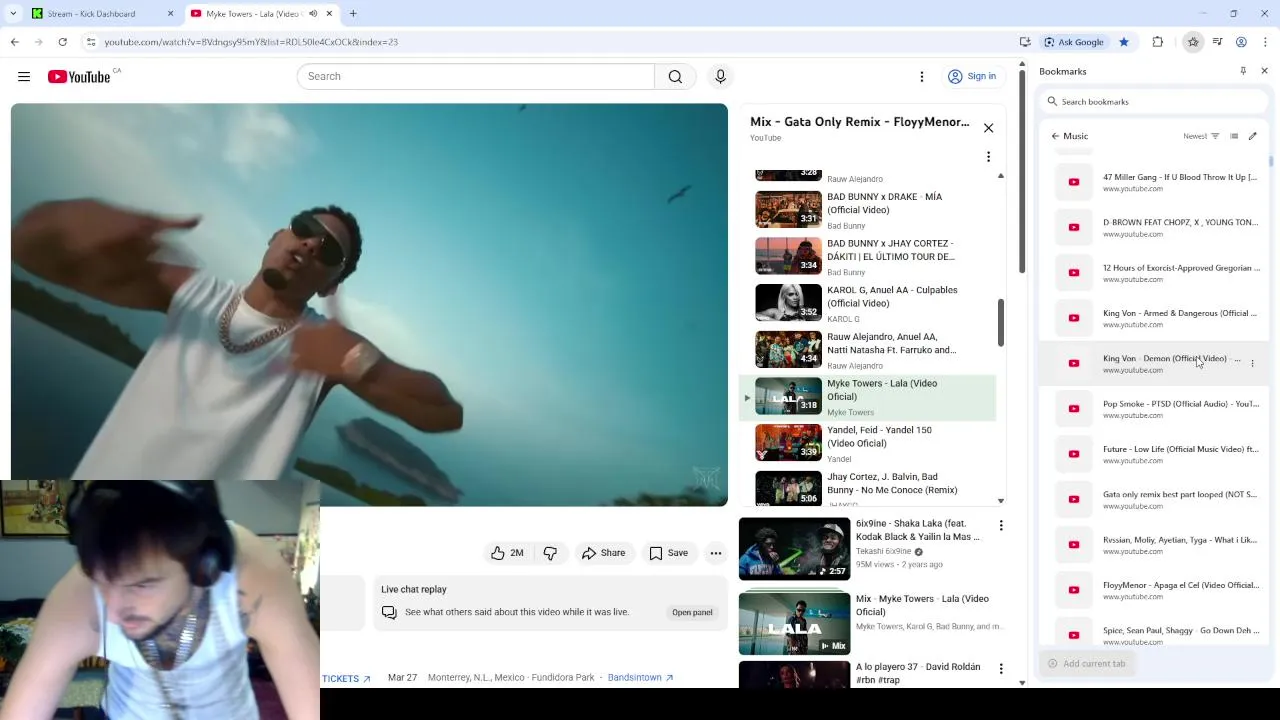1280x720 pixels.
Task: Click the YouTube search magnifier button
Action: [x=675, y=77]
